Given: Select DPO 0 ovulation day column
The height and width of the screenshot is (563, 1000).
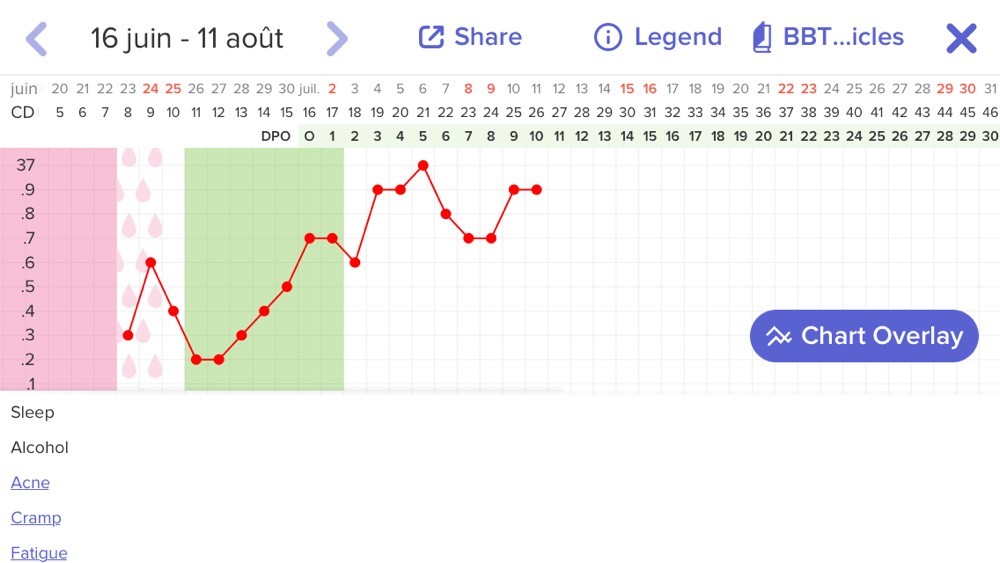Looking at the screenshot, I should [309, 136].
